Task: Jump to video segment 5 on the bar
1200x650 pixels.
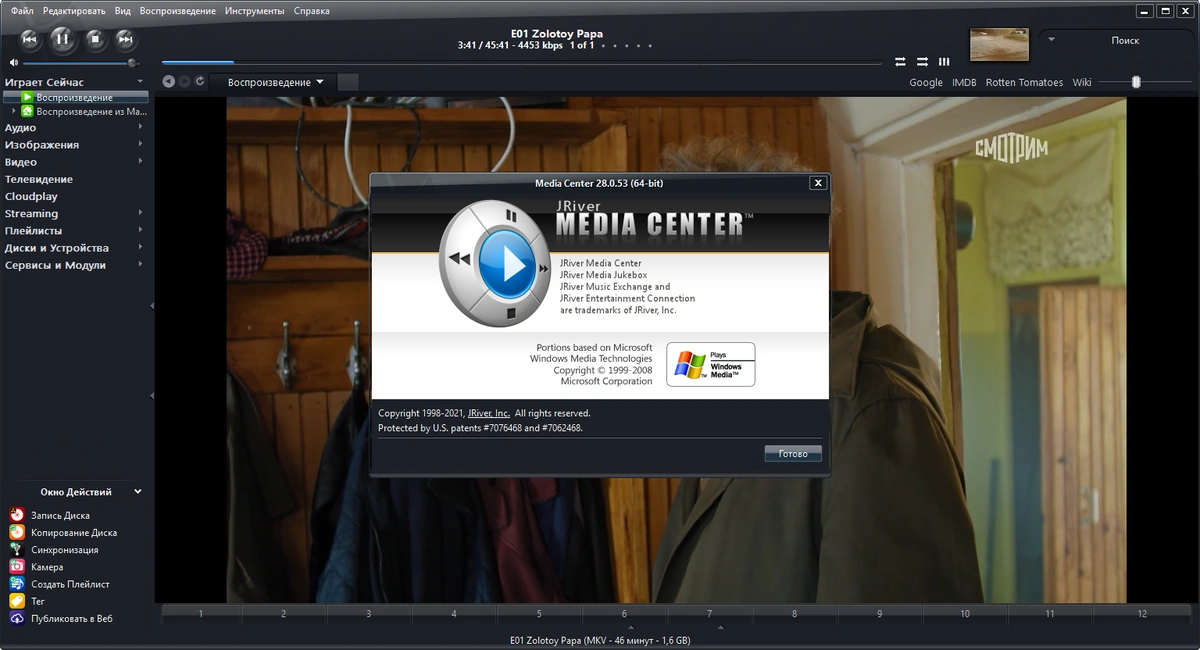Action: click(539, 613)
